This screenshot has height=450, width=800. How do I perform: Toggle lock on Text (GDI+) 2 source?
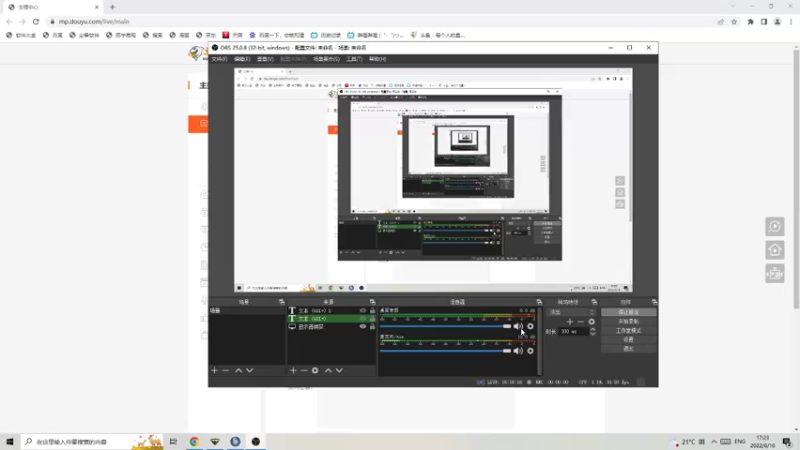point(372,310)
